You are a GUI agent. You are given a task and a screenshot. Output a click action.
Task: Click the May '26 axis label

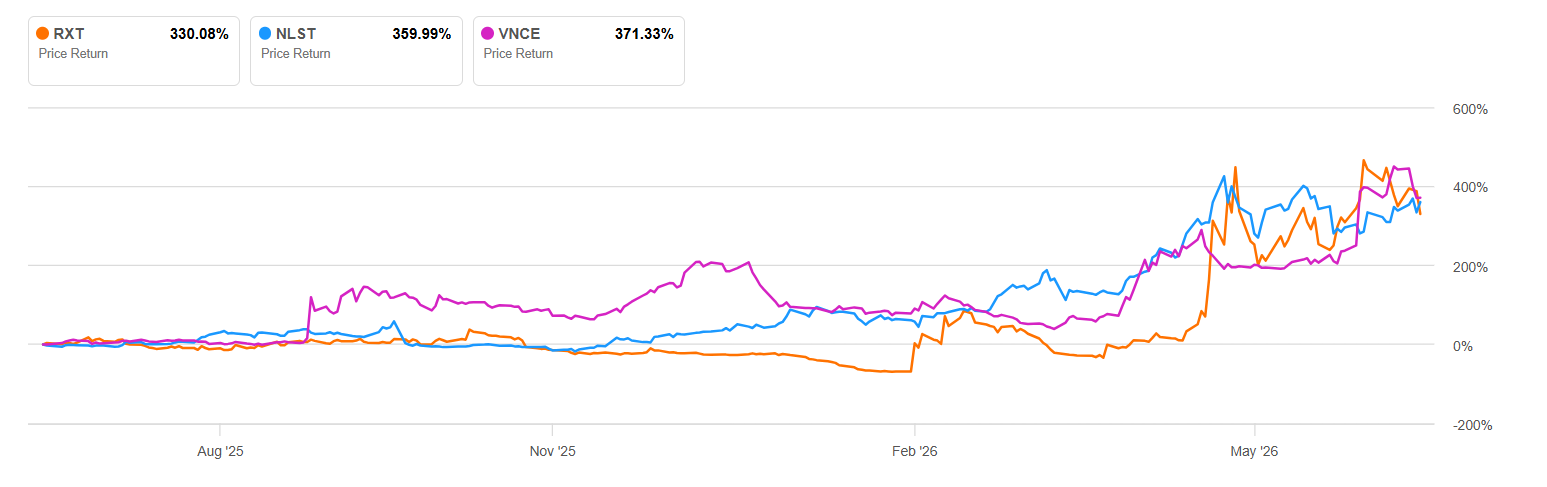[x=1255, y=451]
